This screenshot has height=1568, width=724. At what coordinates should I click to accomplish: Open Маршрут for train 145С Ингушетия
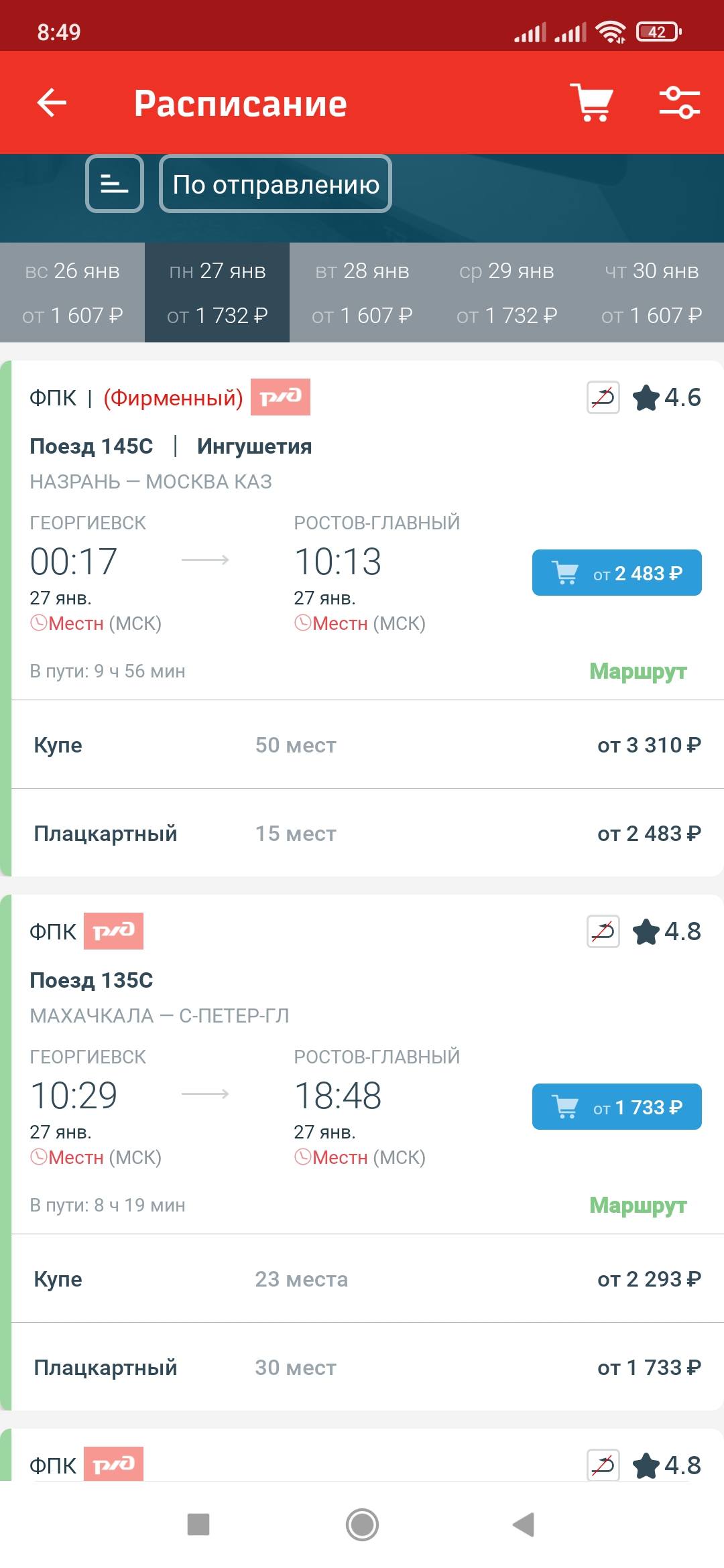coord(637,671)
